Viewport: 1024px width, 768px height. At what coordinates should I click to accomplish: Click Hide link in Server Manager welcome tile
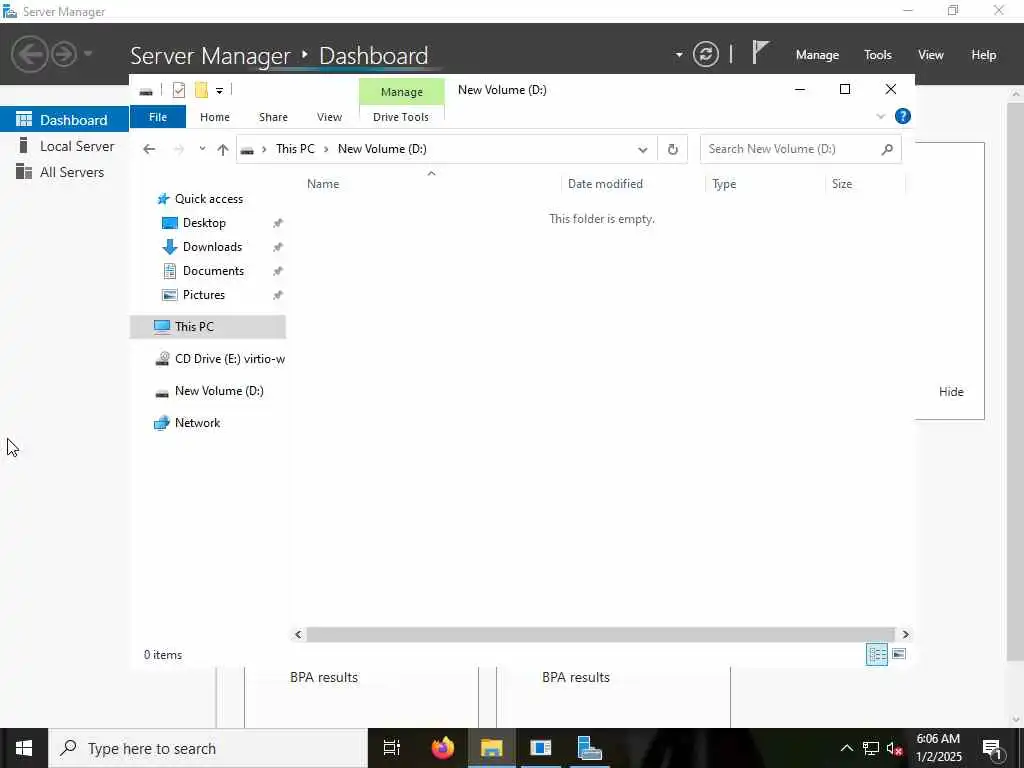click(x=951, y=392)
